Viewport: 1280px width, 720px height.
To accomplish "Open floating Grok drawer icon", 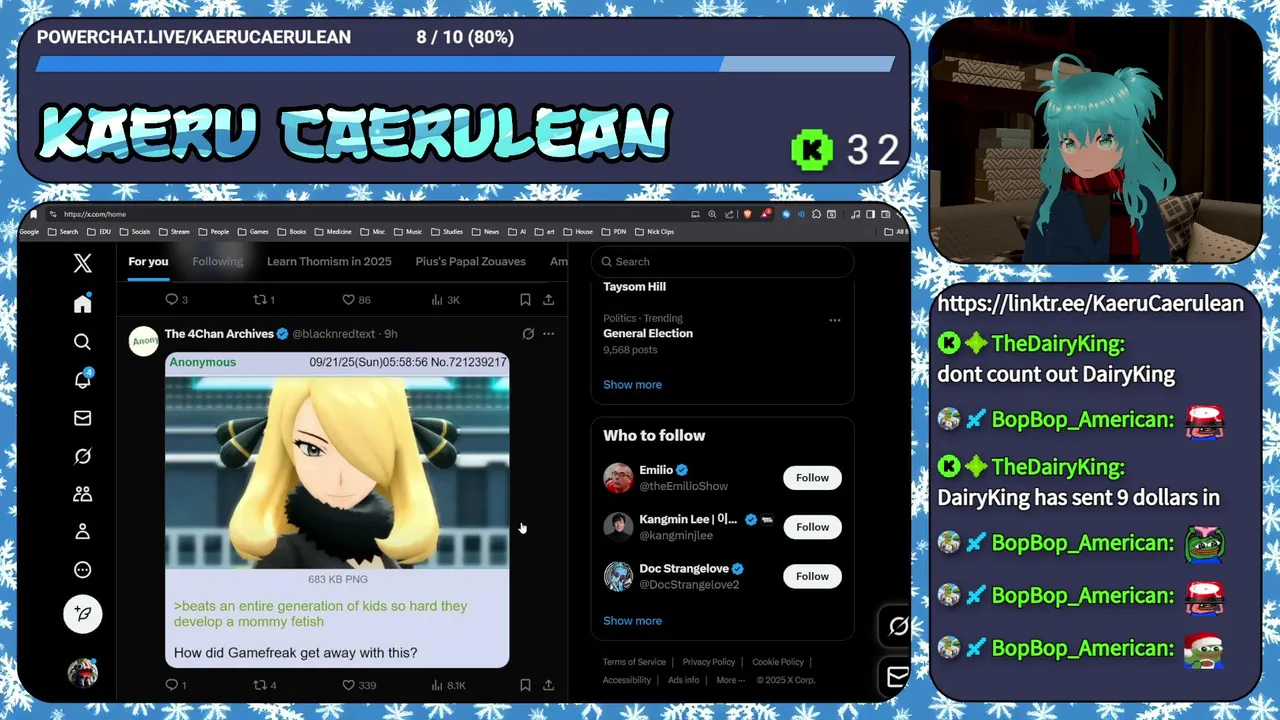I will (x=898, y=626).
